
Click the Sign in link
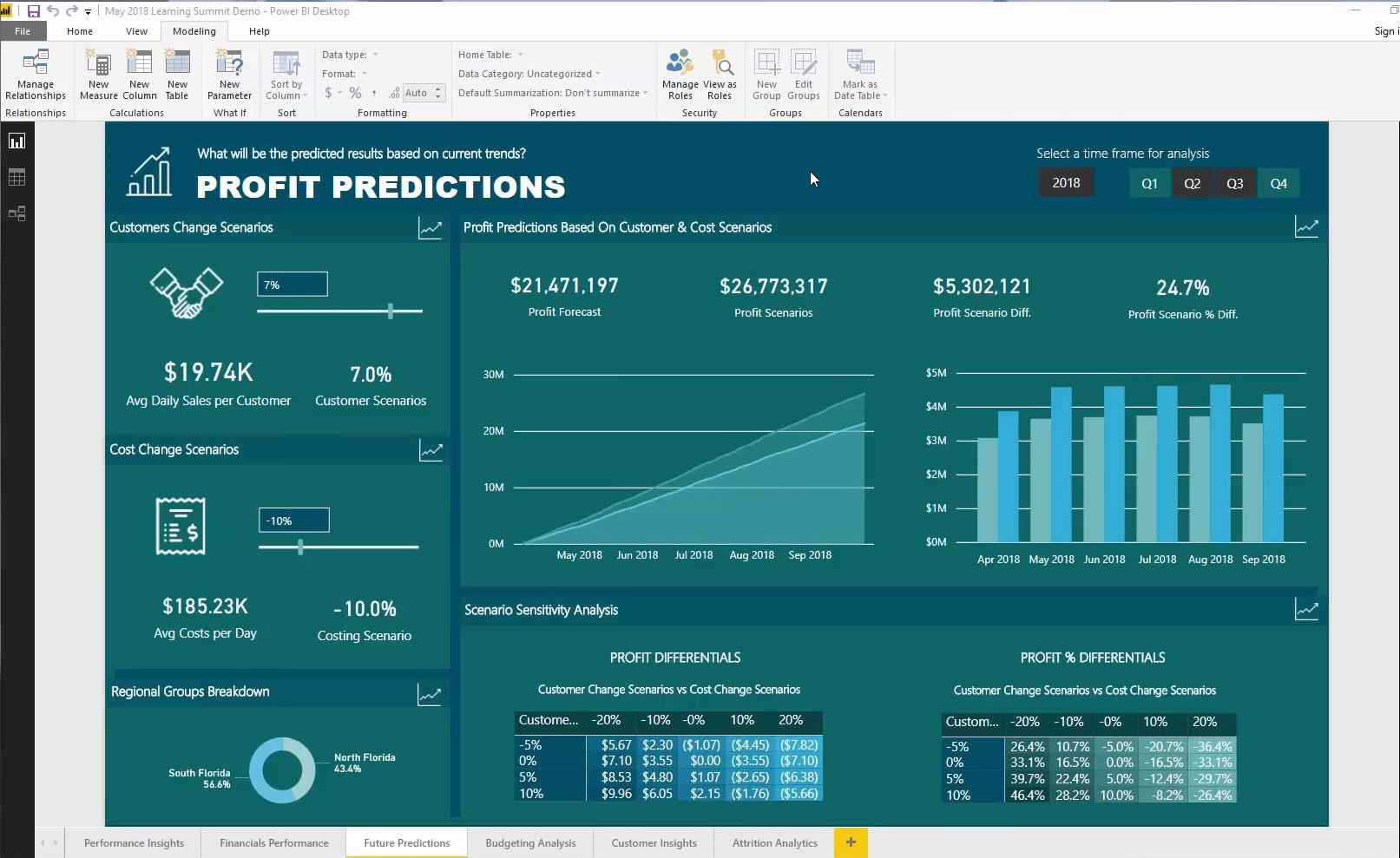(1386, 31)
